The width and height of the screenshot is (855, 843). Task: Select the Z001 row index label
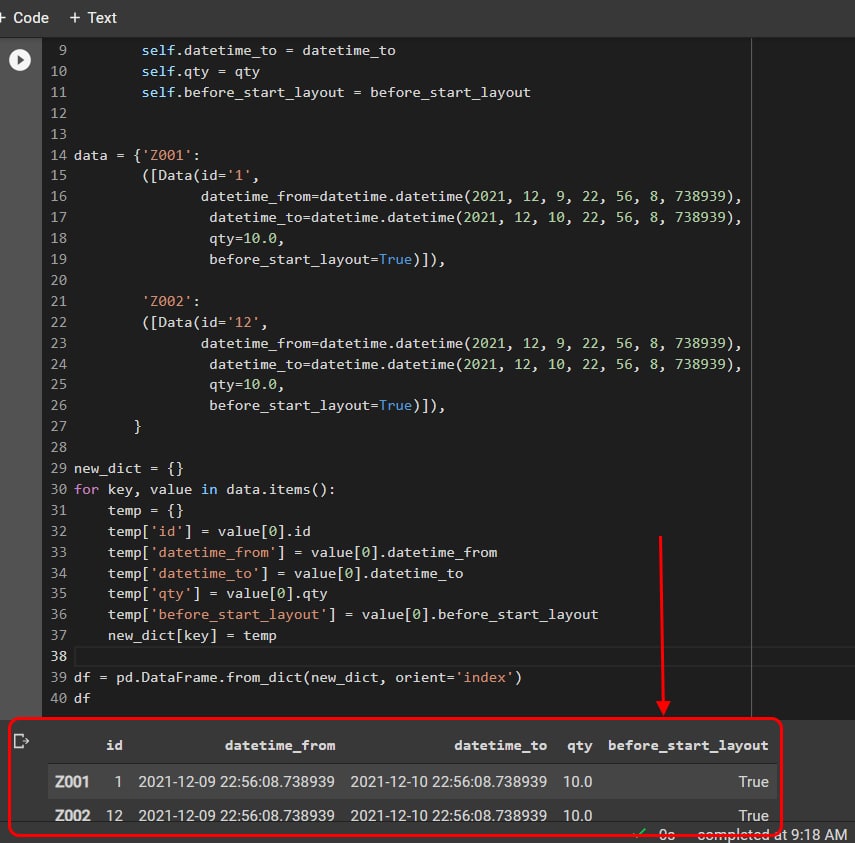[x=72, y=781]
